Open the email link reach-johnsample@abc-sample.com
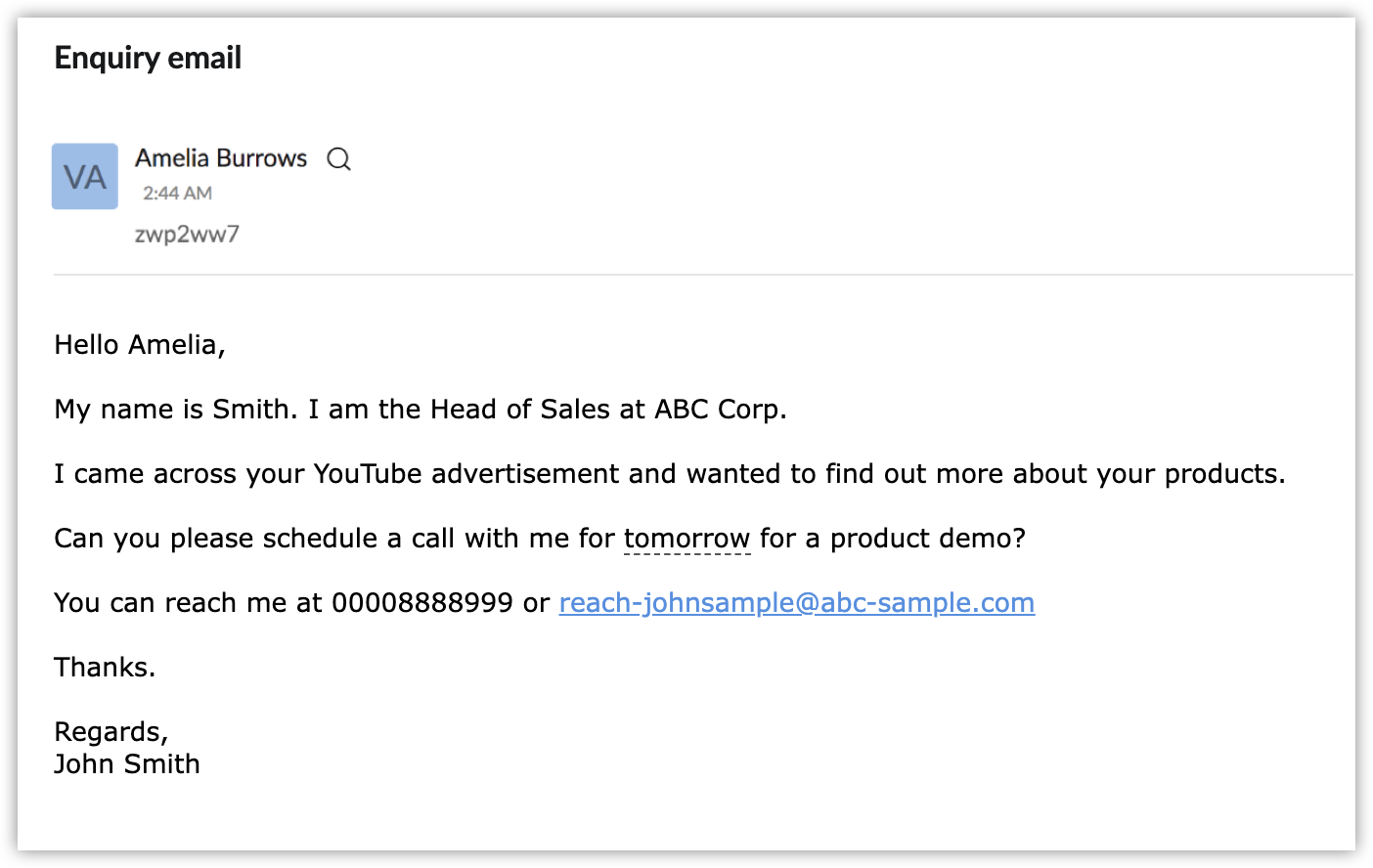Viewport: 1373px width, 868px height. pos(796,603)
